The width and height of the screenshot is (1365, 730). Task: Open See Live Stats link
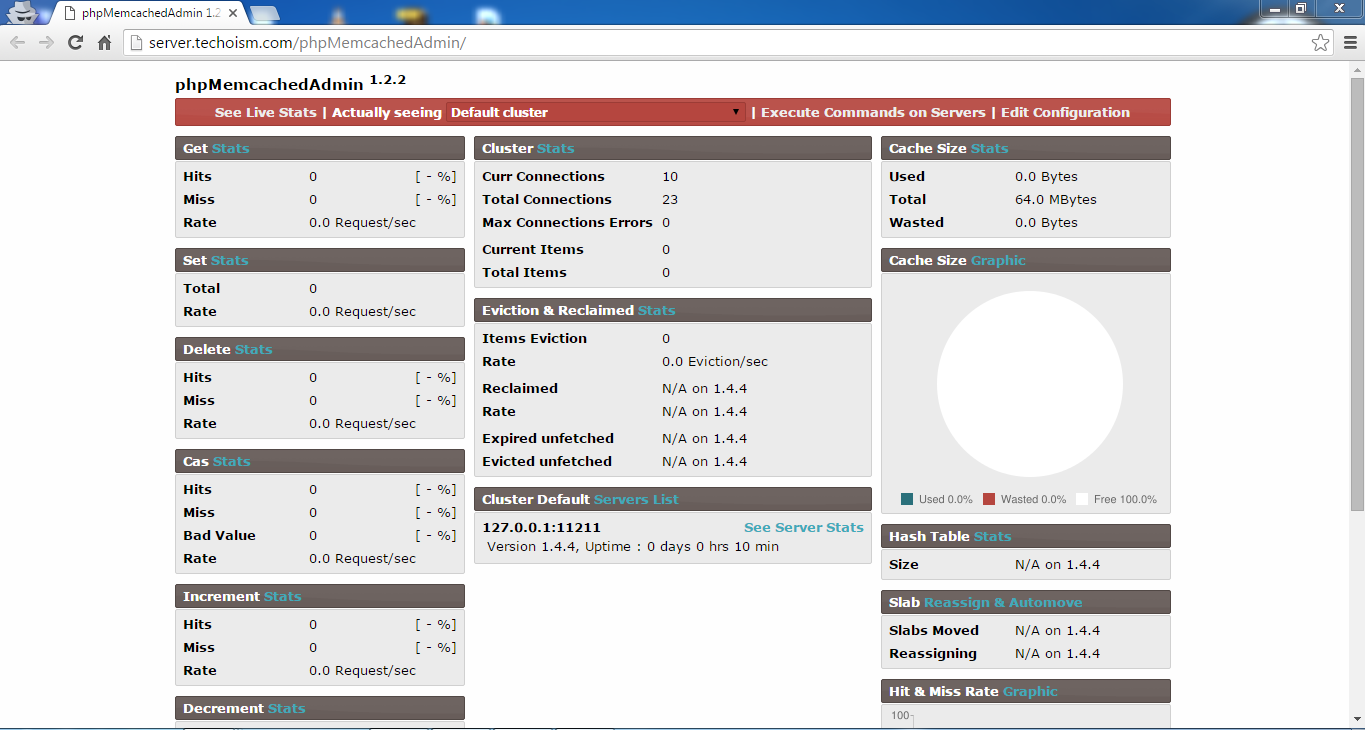265,112
